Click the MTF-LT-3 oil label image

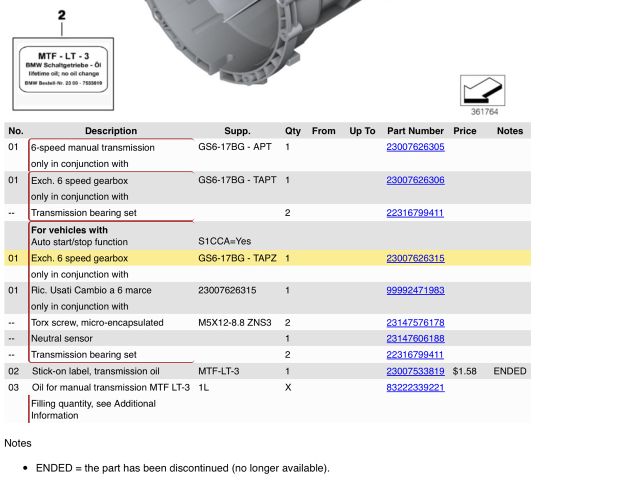point(62,73)
